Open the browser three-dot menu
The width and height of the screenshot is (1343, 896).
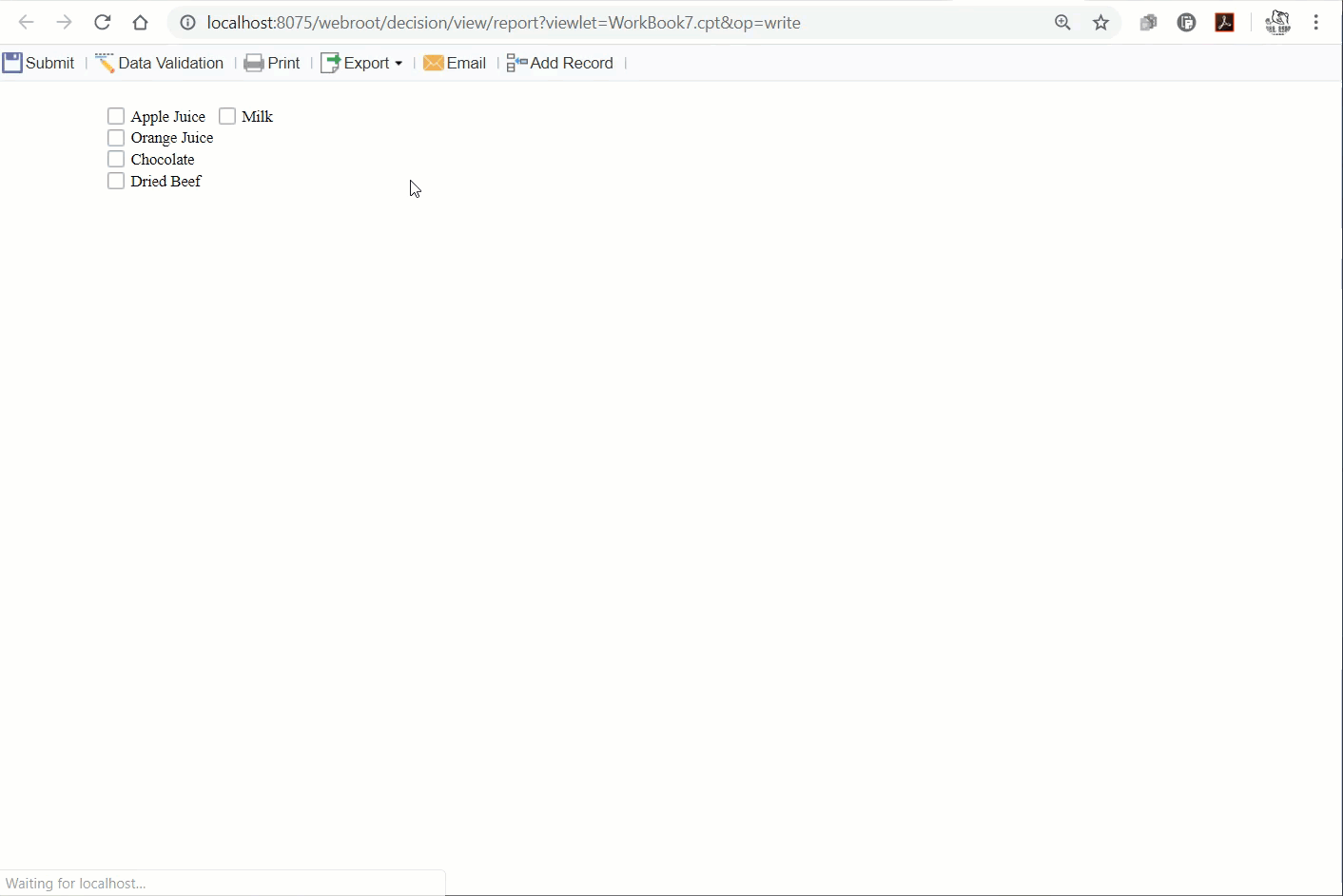click(1316, 22)
